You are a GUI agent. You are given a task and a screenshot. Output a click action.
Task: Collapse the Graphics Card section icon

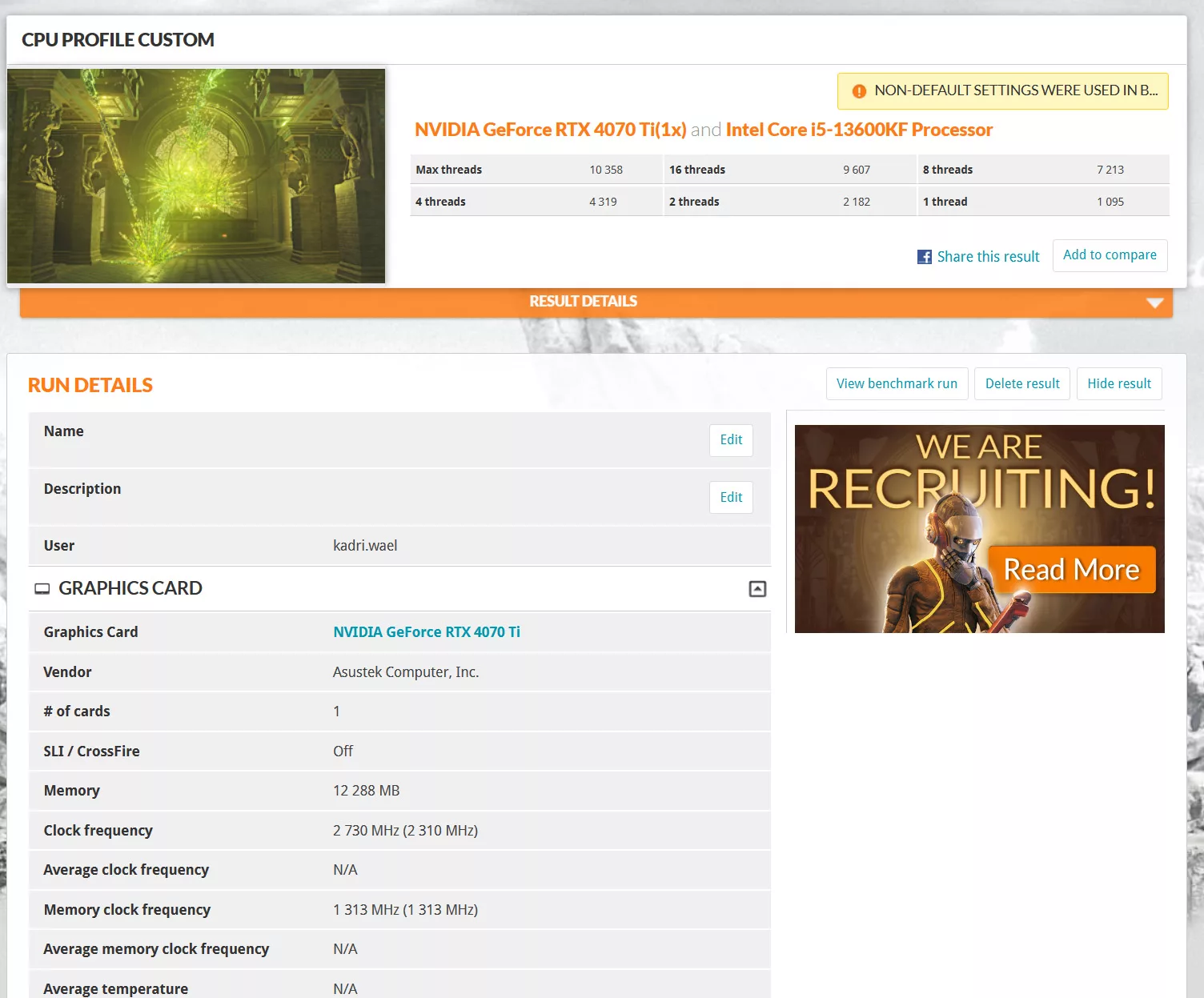point(757,589)
